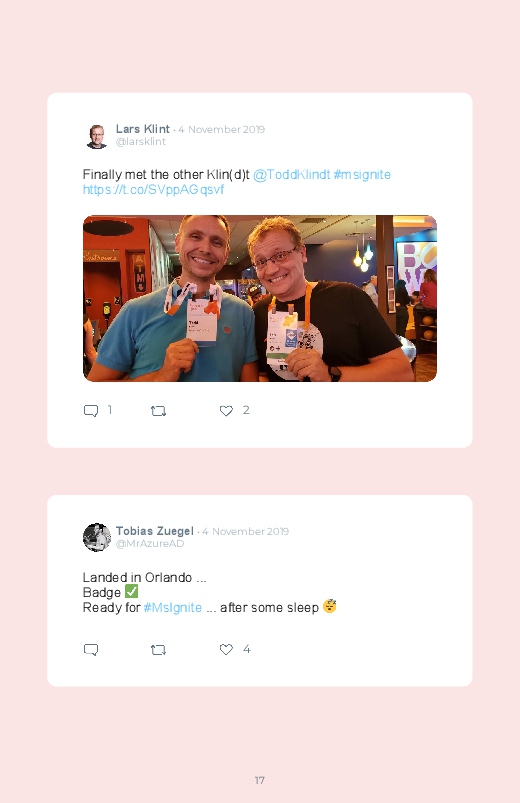Click the page number 17
Image resolution: width=520 pixels, height=803 pixels.
[260, 780]
